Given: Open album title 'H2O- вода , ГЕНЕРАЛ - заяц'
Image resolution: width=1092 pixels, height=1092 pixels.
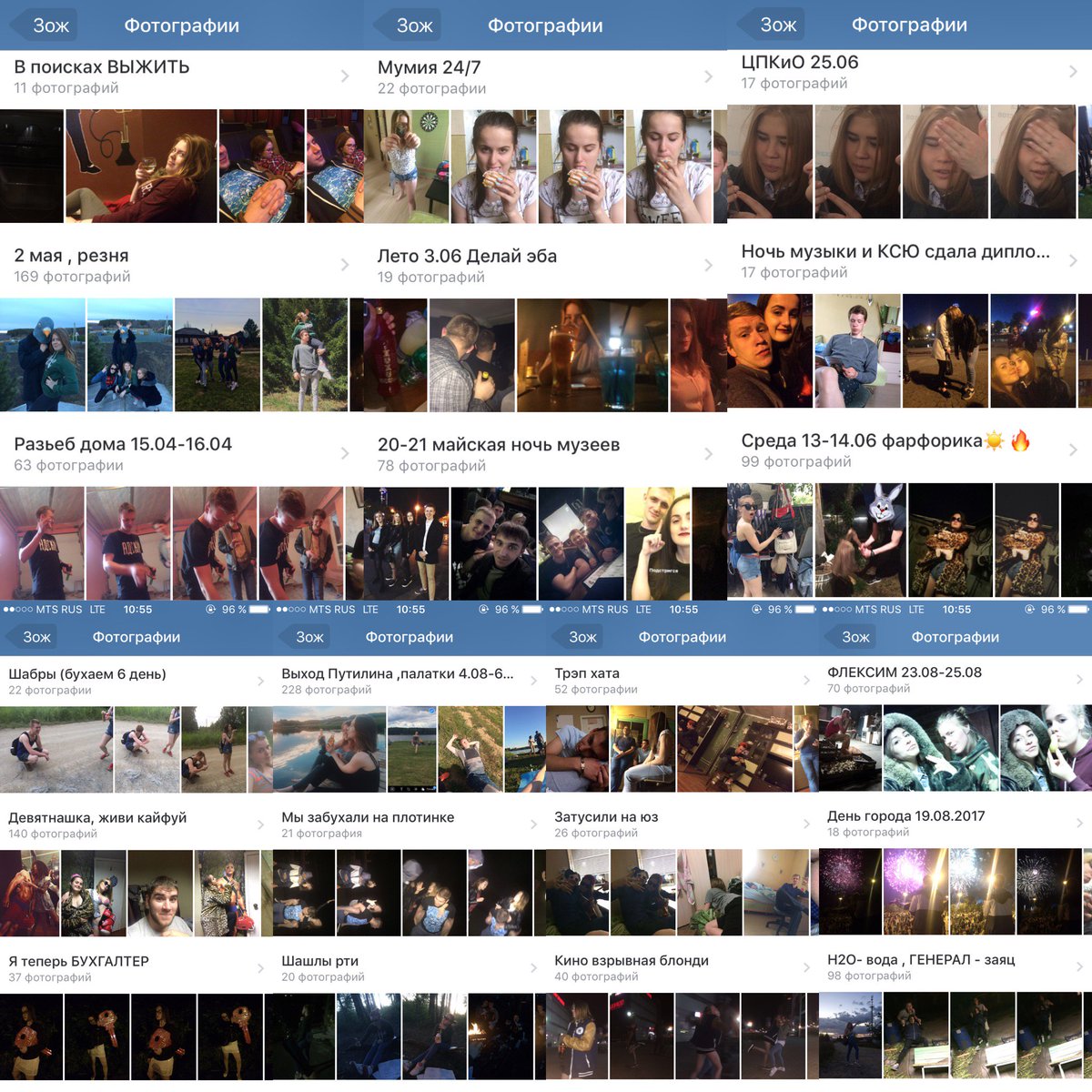Looking at the screenshot, I should tap(921, 959).
